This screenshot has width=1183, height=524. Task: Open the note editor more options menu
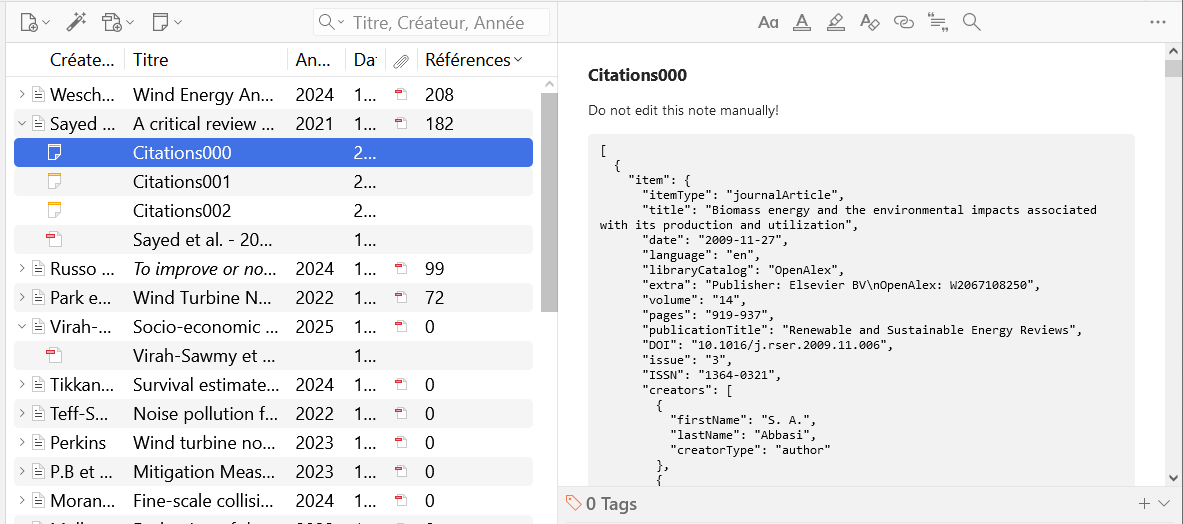(x=1158, y=22)
